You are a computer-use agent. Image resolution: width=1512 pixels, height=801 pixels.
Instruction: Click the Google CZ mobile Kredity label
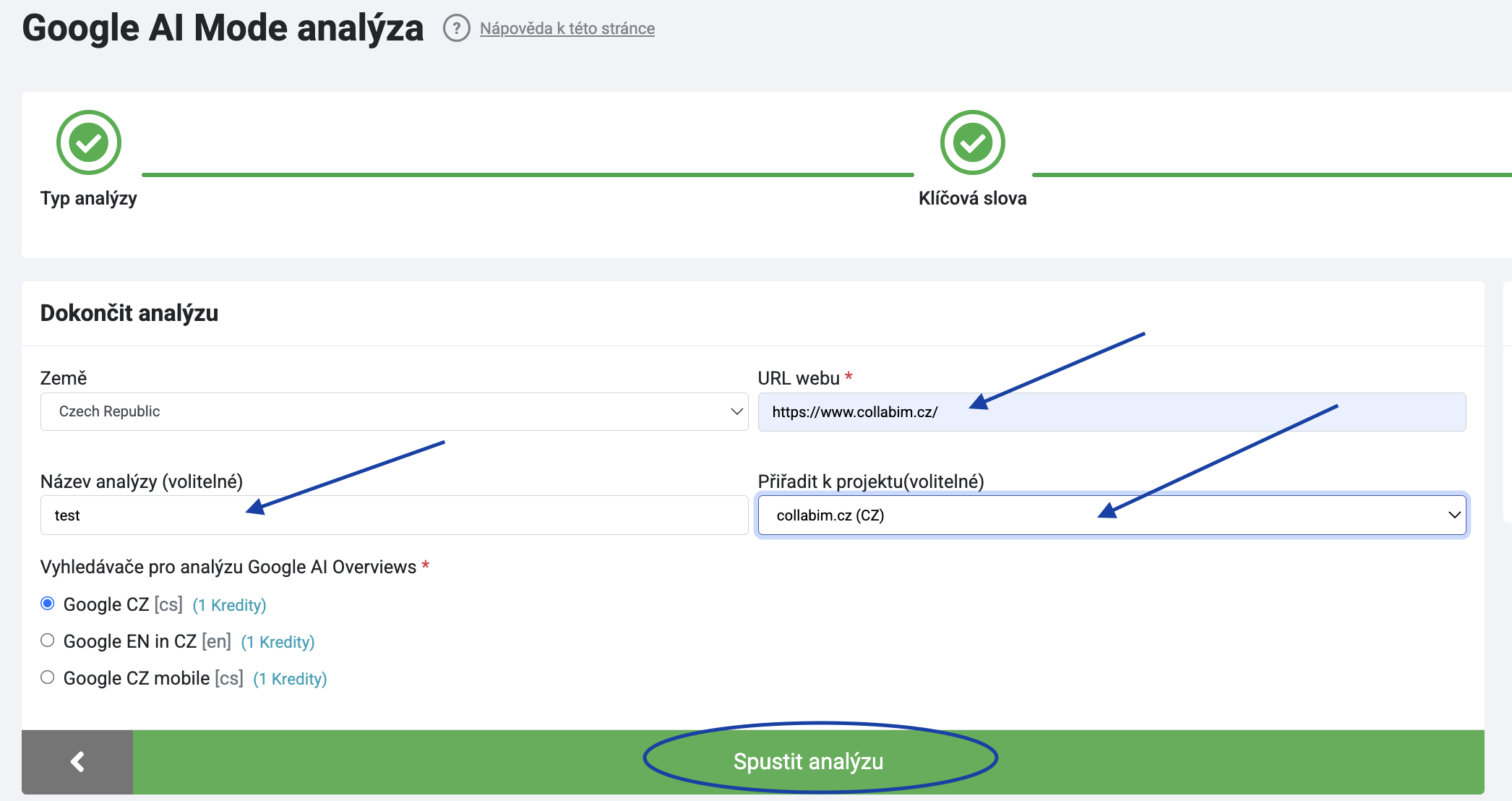point(290,679)
